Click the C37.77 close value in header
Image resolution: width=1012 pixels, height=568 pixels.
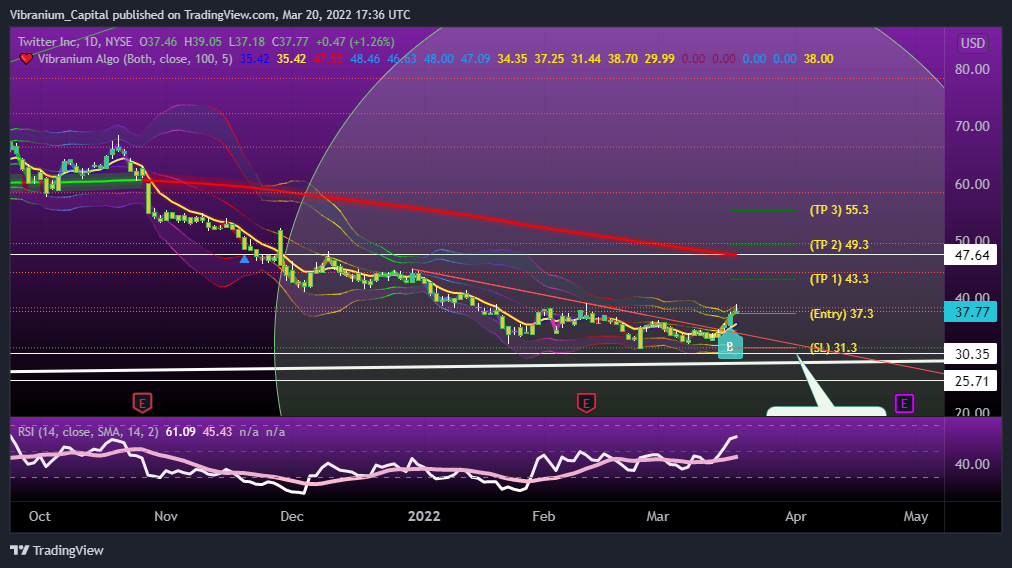290,42
